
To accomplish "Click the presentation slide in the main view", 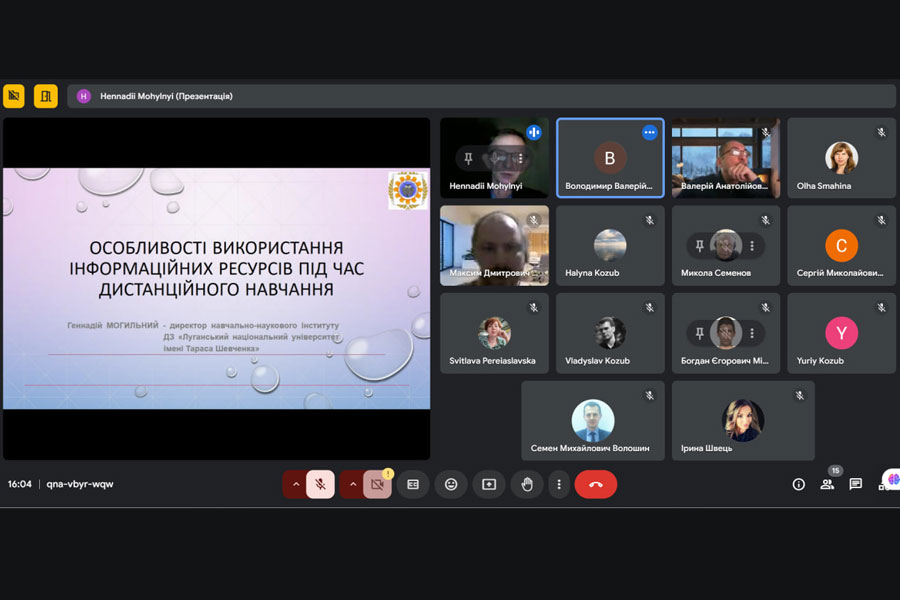I will pos(216,288).
